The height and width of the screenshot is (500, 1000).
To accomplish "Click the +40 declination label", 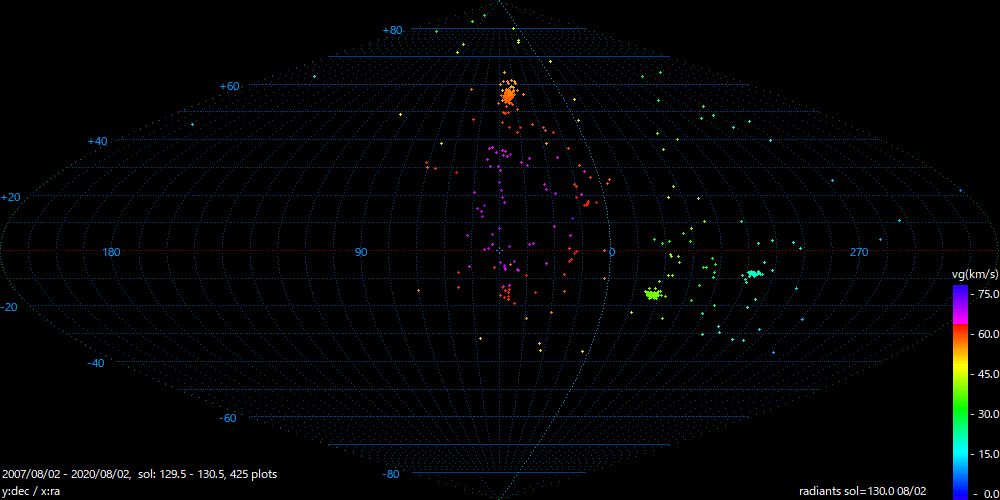I will (x=97, y=142).
